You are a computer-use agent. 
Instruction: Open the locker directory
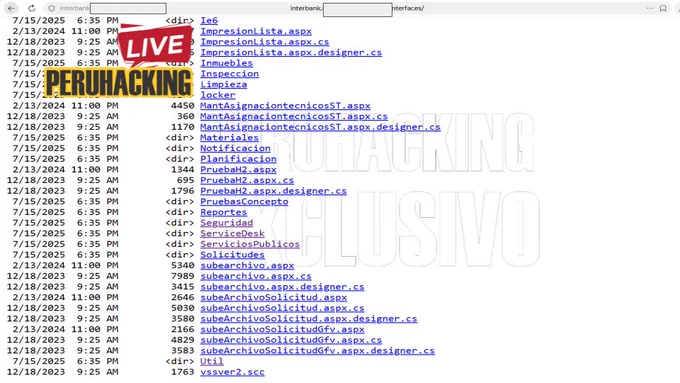point(218,95)
